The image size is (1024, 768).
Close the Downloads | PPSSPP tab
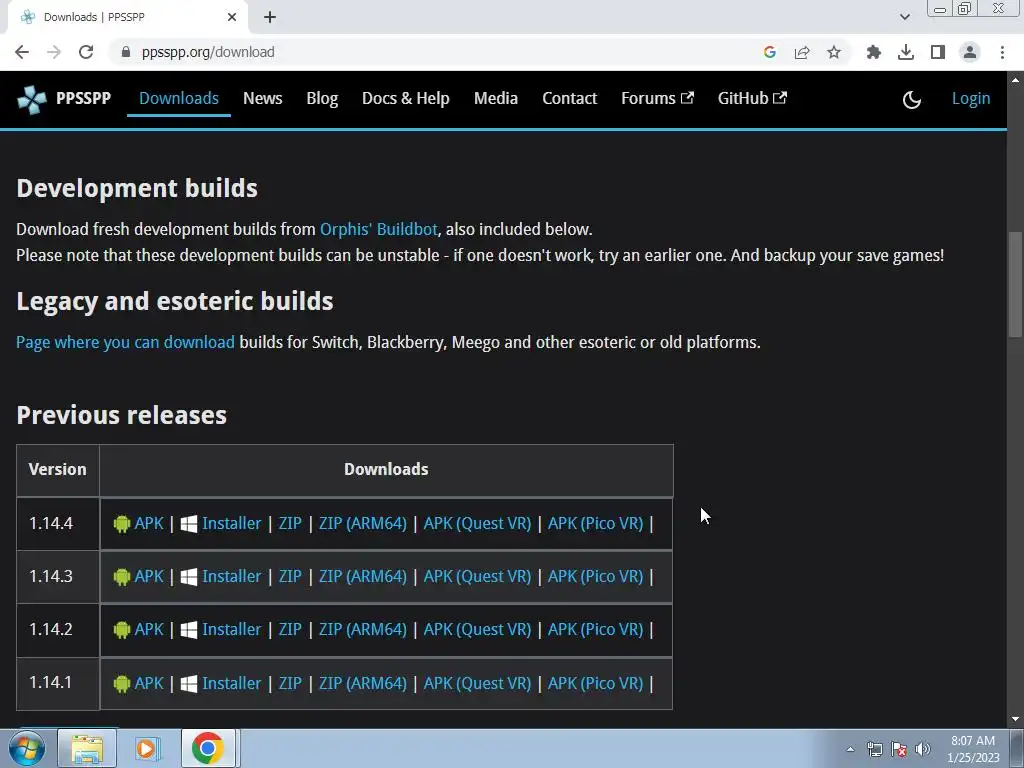pos(232,17)
